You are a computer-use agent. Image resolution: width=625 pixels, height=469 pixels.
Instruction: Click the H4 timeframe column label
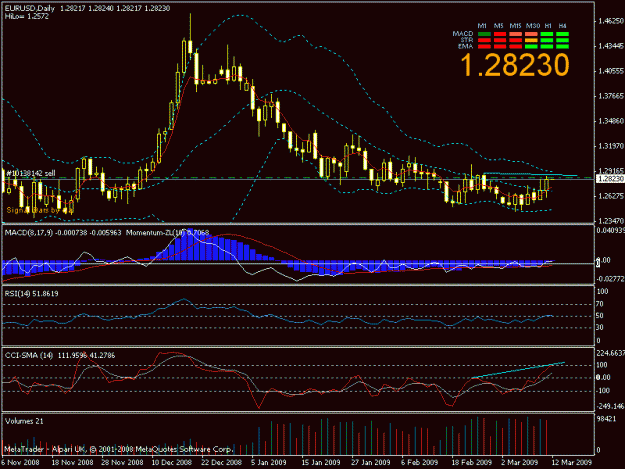562,26
